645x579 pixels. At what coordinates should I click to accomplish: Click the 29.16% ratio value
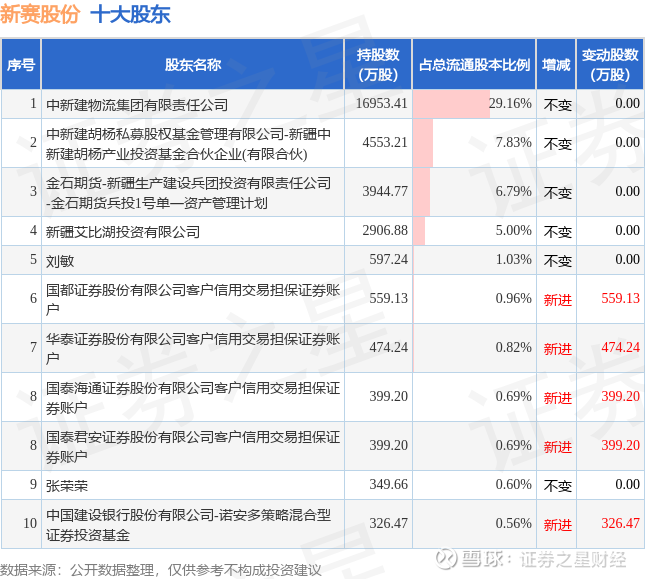[510, 103]
